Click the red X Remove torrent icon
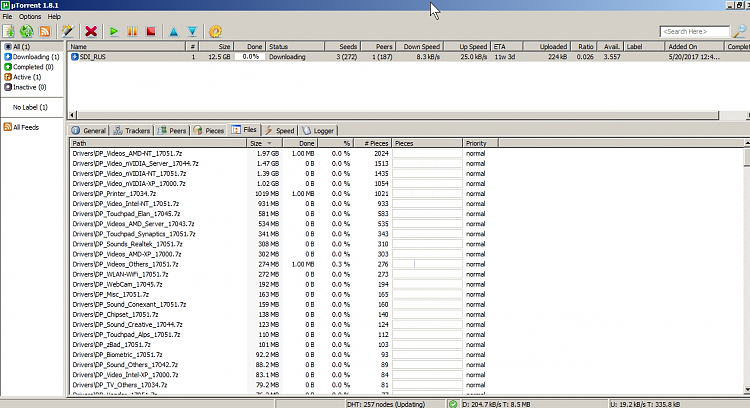 (x=91, y=32)
